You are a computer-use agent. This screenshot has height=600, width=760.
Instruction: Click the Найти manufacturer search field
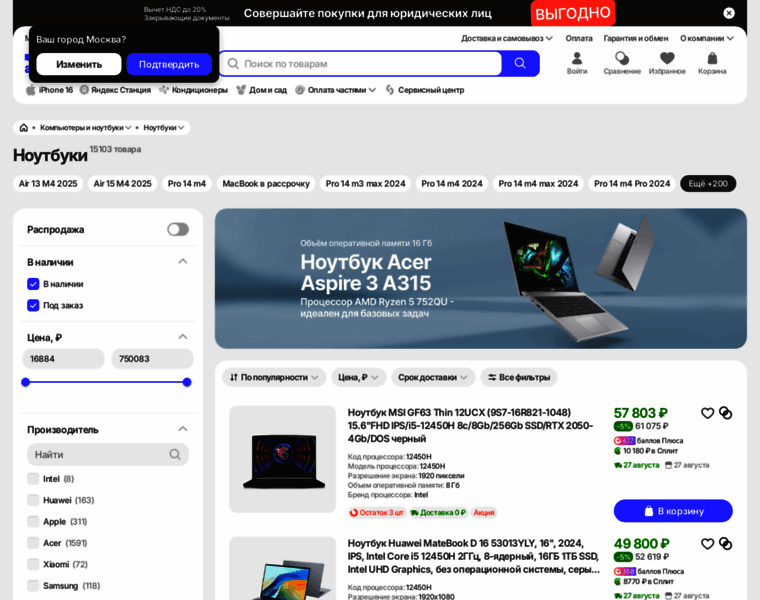(108, 455)
